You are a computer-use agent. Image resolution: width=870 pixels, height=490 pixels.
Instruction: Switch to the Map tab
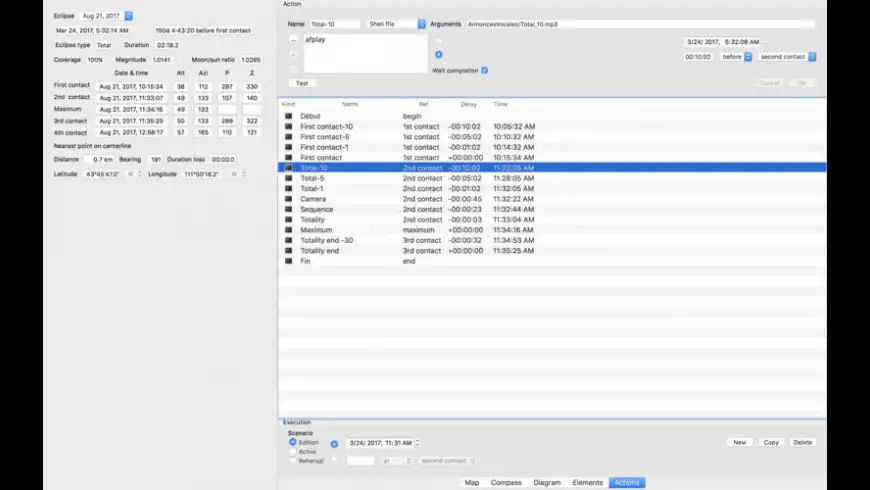point(472,483)
